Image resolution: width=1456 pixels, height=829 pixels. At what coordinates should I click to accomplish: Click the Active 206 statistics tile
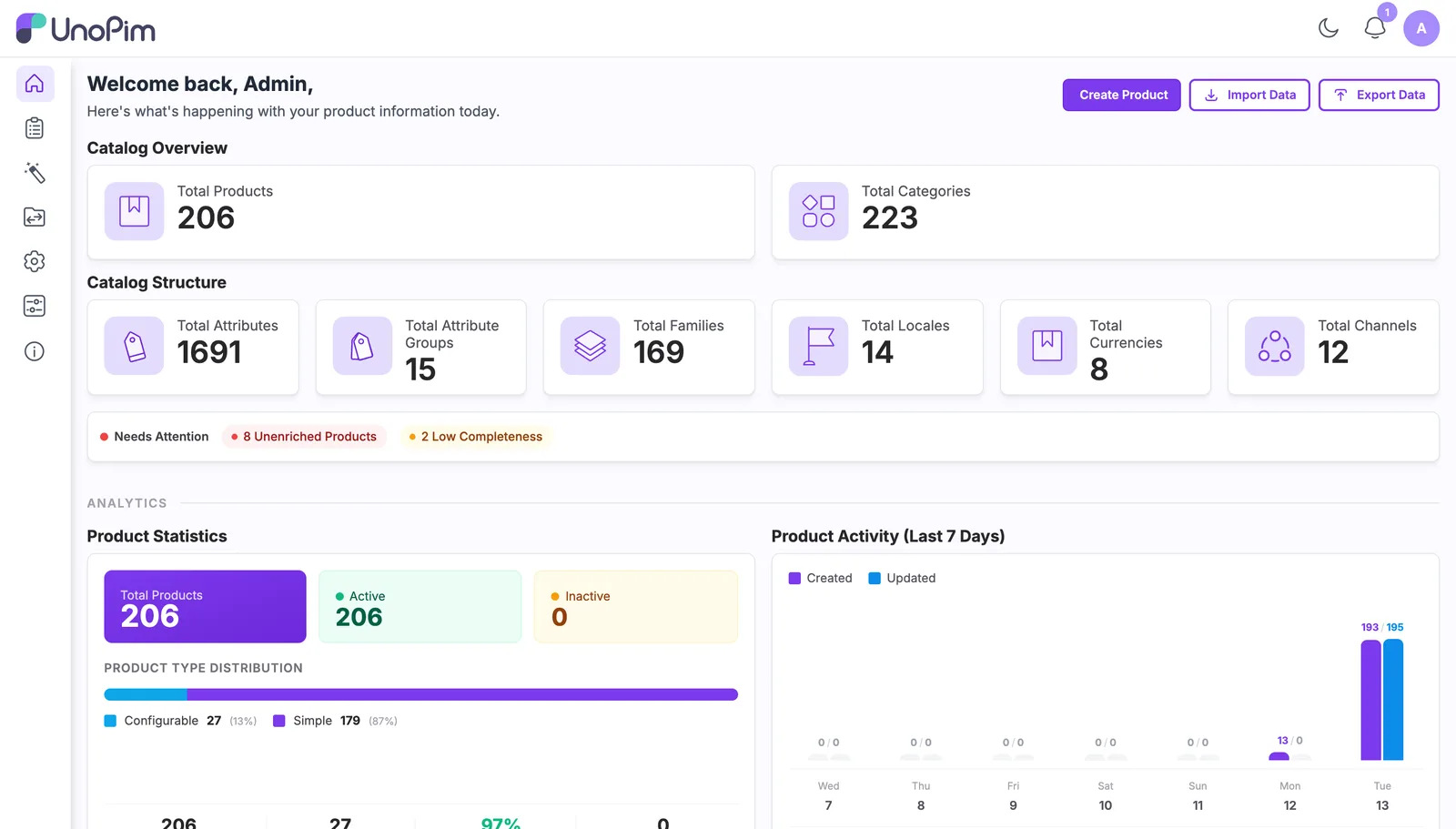pos(420,607)
